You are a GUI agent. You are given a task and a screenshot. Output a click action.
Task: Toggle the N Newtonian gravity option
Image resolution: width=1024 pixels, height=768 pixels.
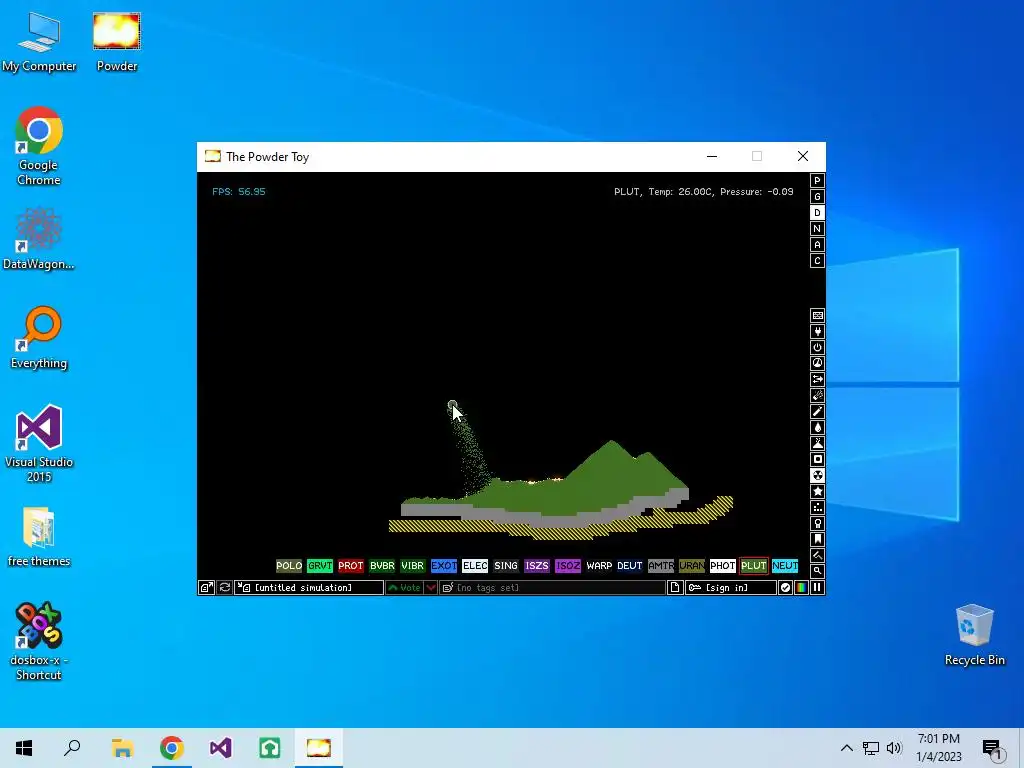[x=817, y=229]
